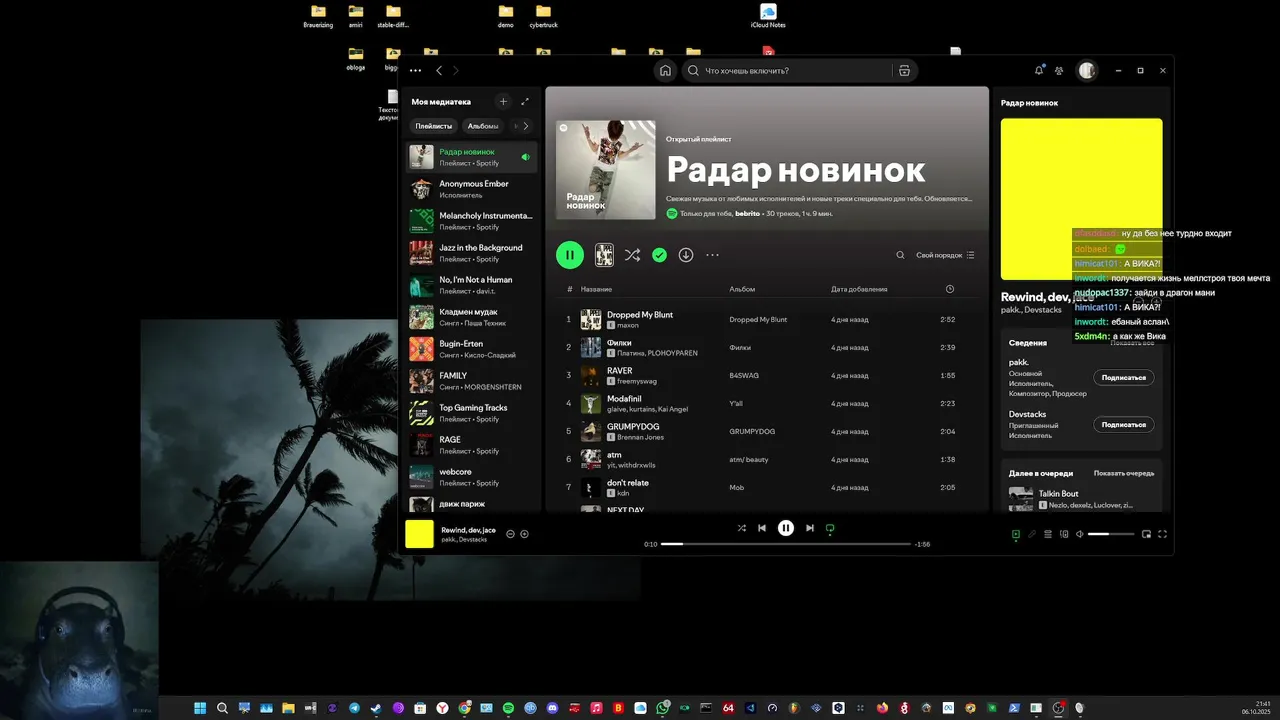Open the webcore playlist in library

tap(472, 477)
